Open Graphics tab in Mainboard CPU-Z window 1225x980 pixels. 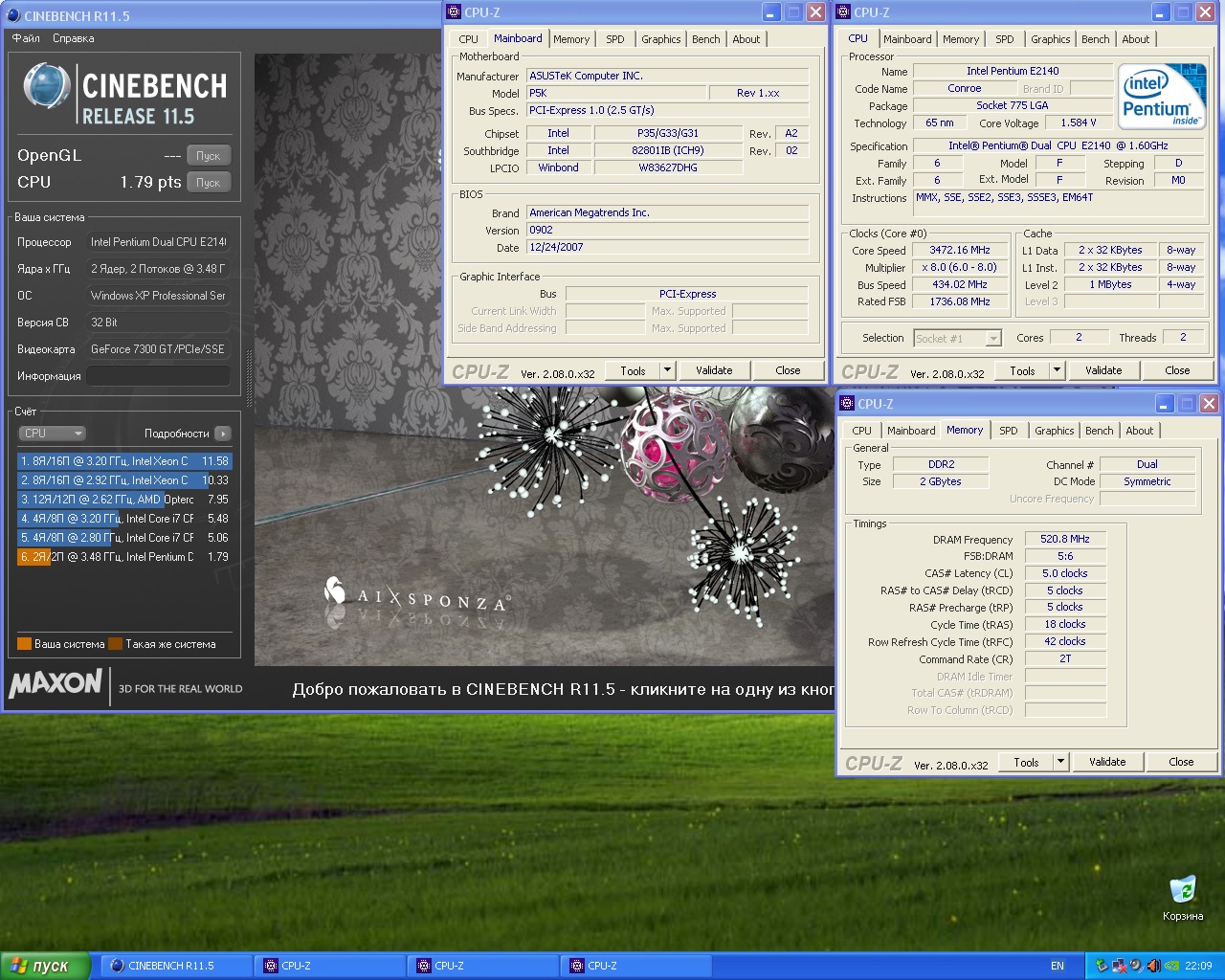661,39
